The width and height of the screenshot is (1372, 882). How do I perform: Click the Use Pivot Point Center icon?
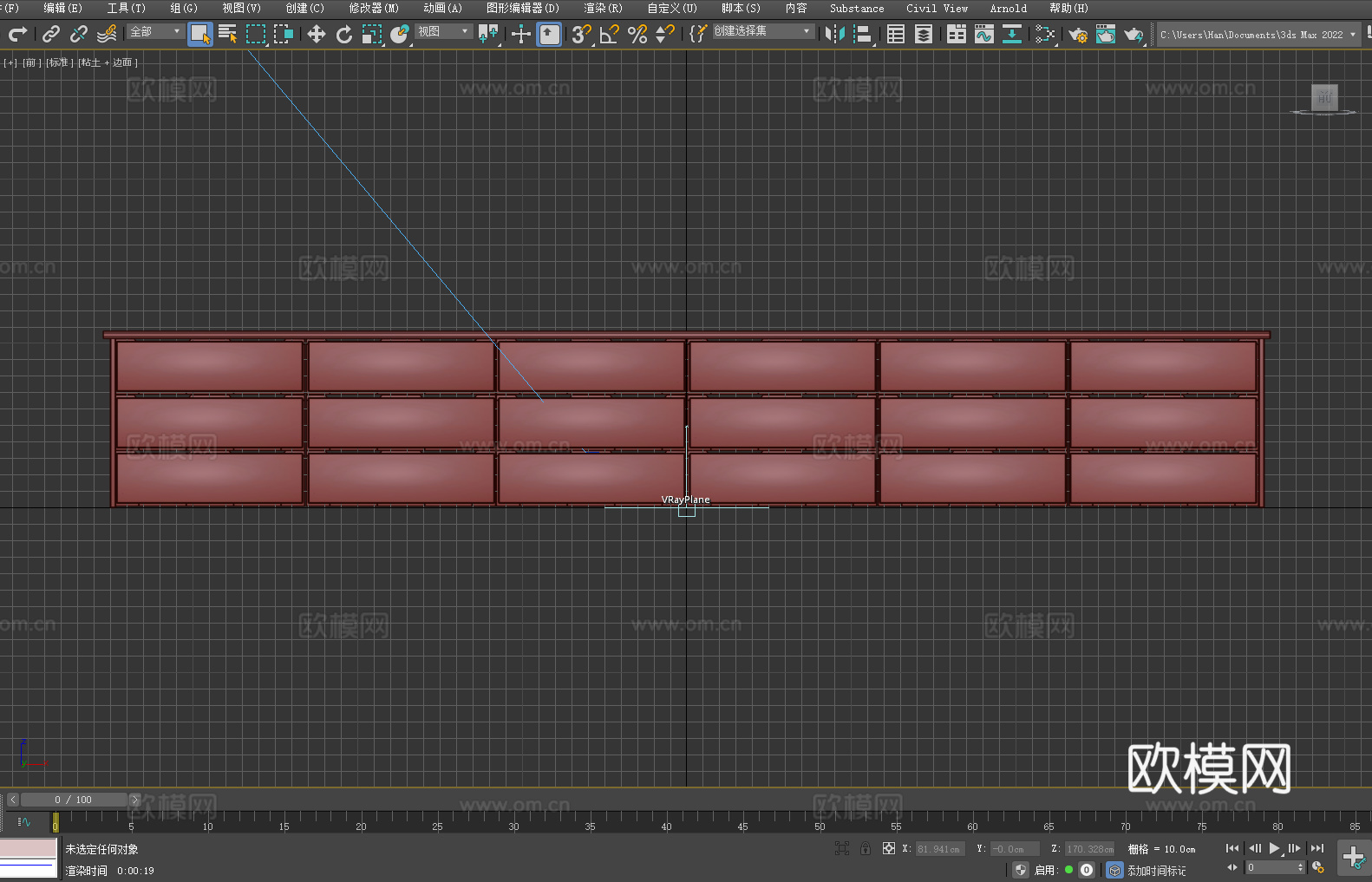[488, 34]
